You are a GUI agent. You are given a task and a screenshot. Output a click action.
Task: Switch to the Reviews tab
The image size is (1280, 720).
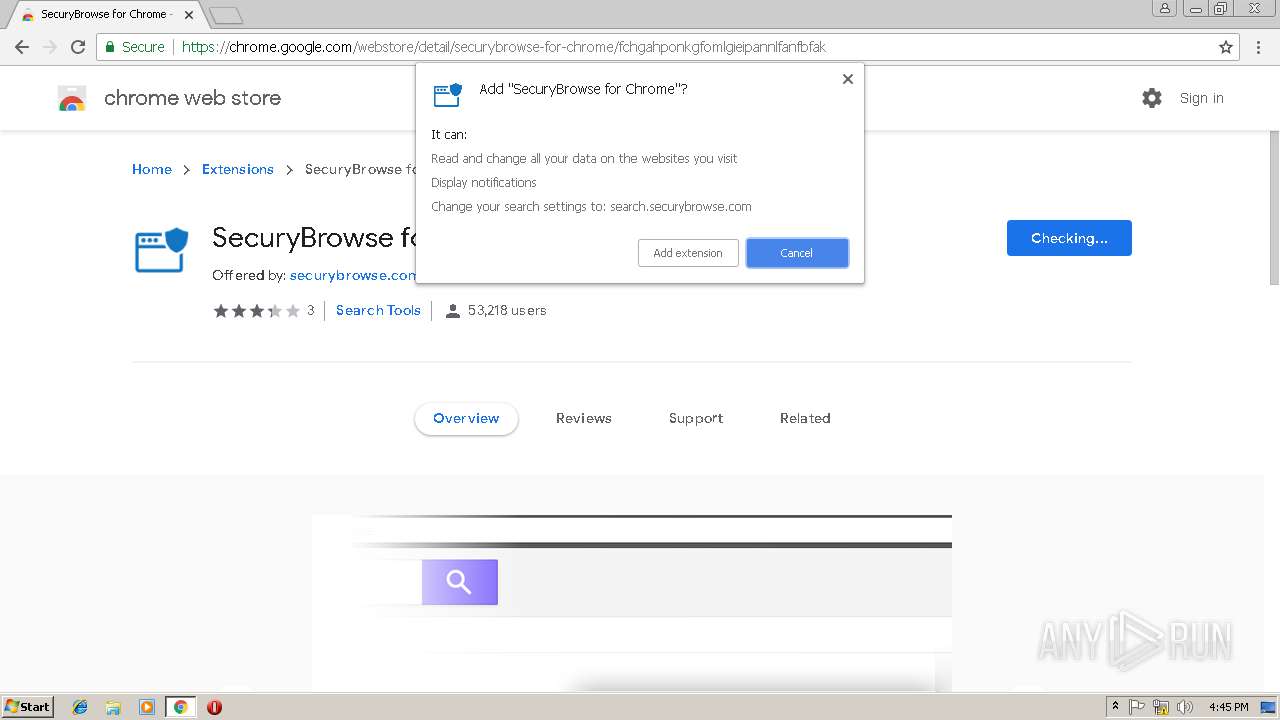[x=584, y=418]
